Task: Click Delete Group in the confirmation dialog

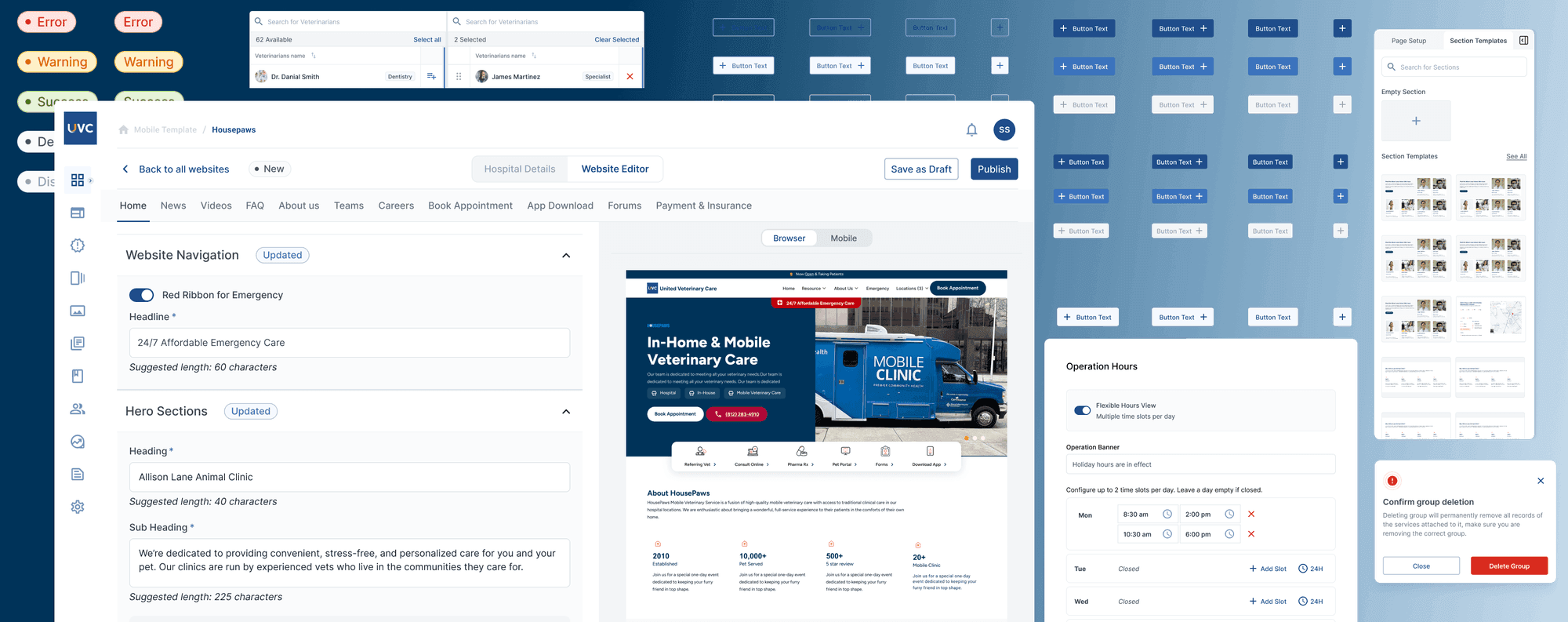Action: click(1509, 566)
